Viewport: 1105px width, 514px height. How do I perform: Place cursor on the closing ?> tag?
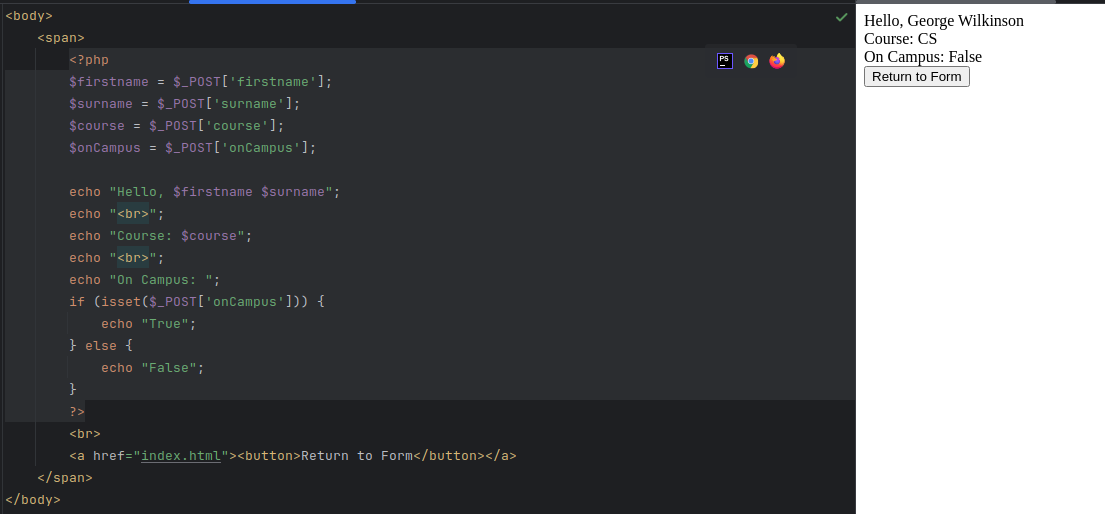pyautogui.click(x=77, y=412)
